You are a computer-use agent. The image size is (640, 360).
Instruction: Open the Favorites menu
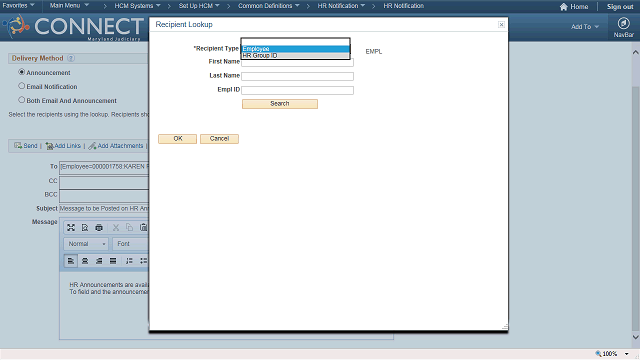[x=18, y=6]
